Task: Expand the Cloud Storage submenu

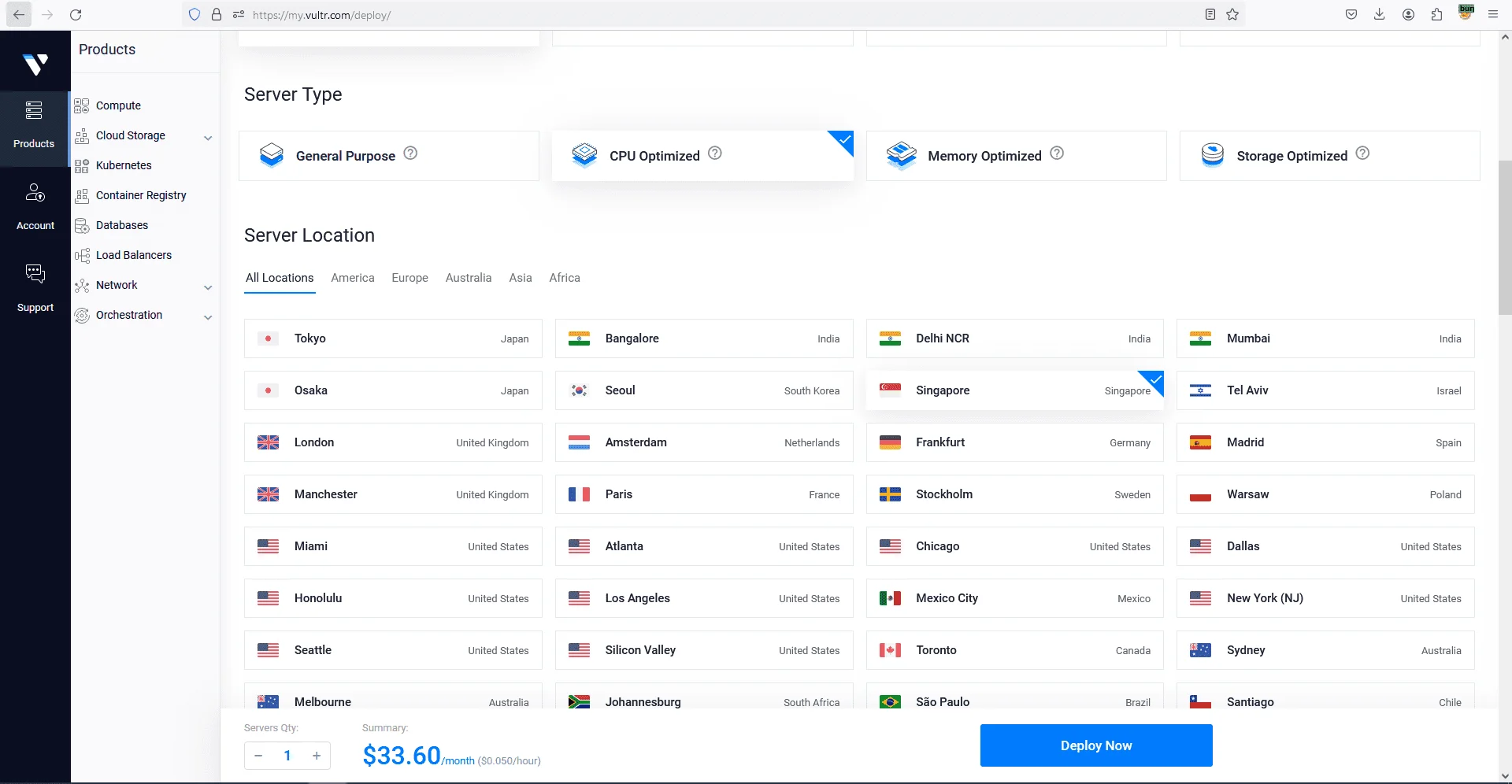Action: tap(208, 137)
